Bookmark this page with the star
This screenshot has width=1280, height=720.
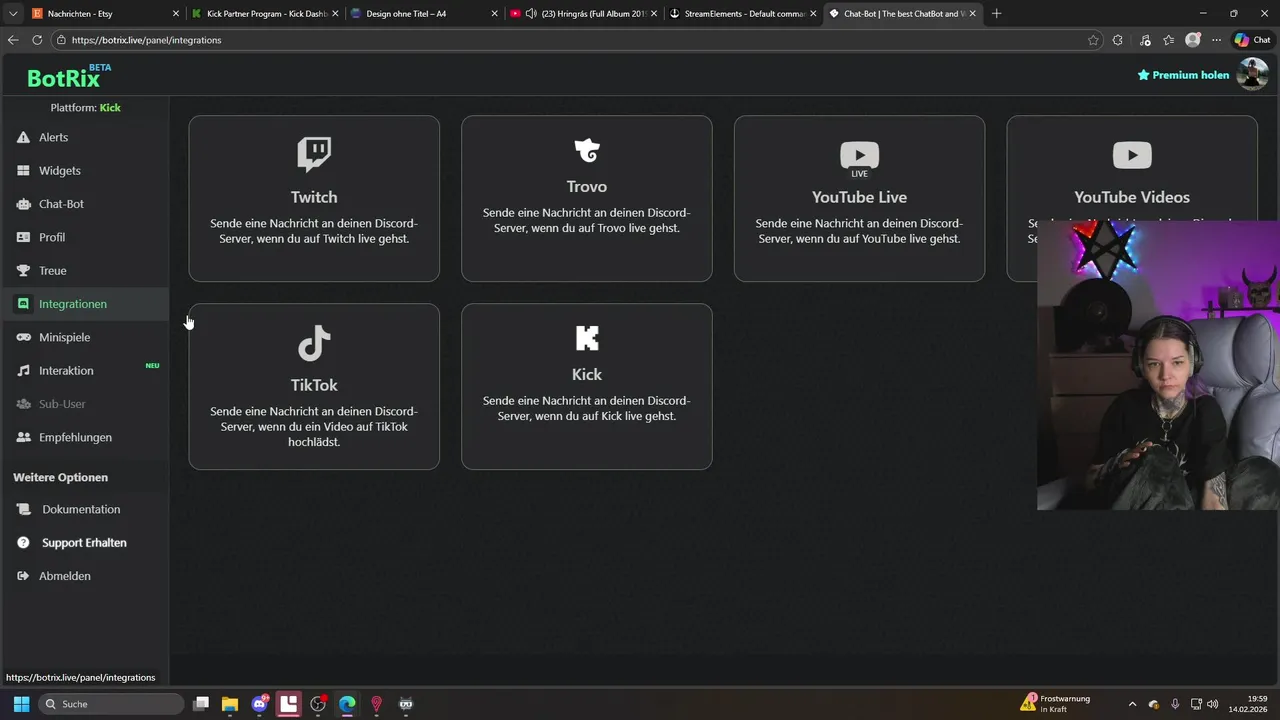pos(1093,40)
